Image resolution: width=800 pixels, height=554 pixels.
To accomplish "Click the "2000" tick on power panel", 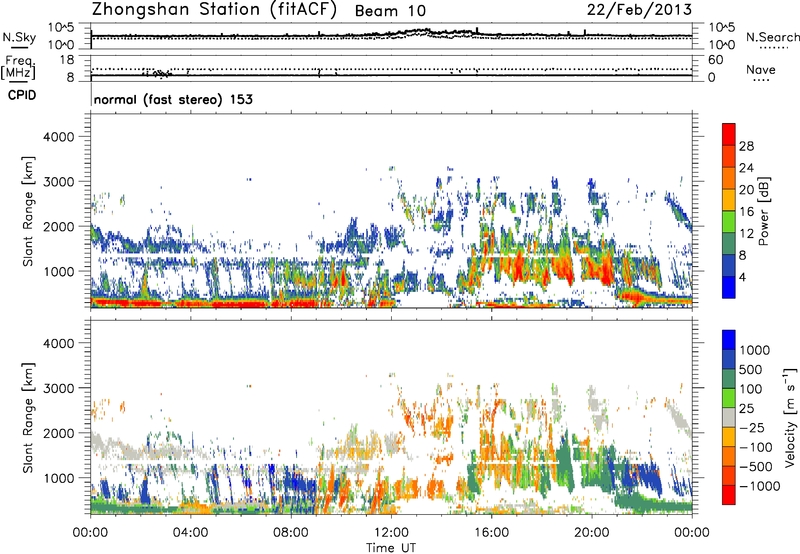I will tap(58, 226).
